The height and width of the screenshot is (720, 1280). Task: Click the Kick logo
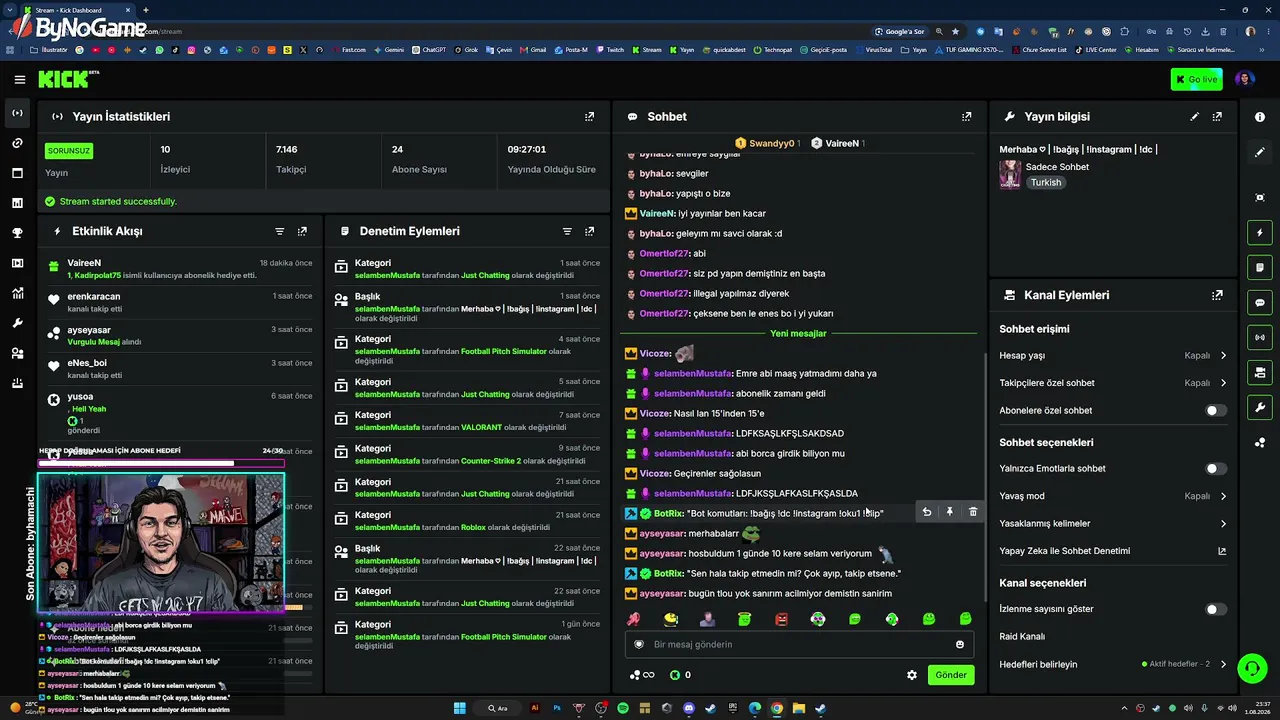[x=69, y=79]
